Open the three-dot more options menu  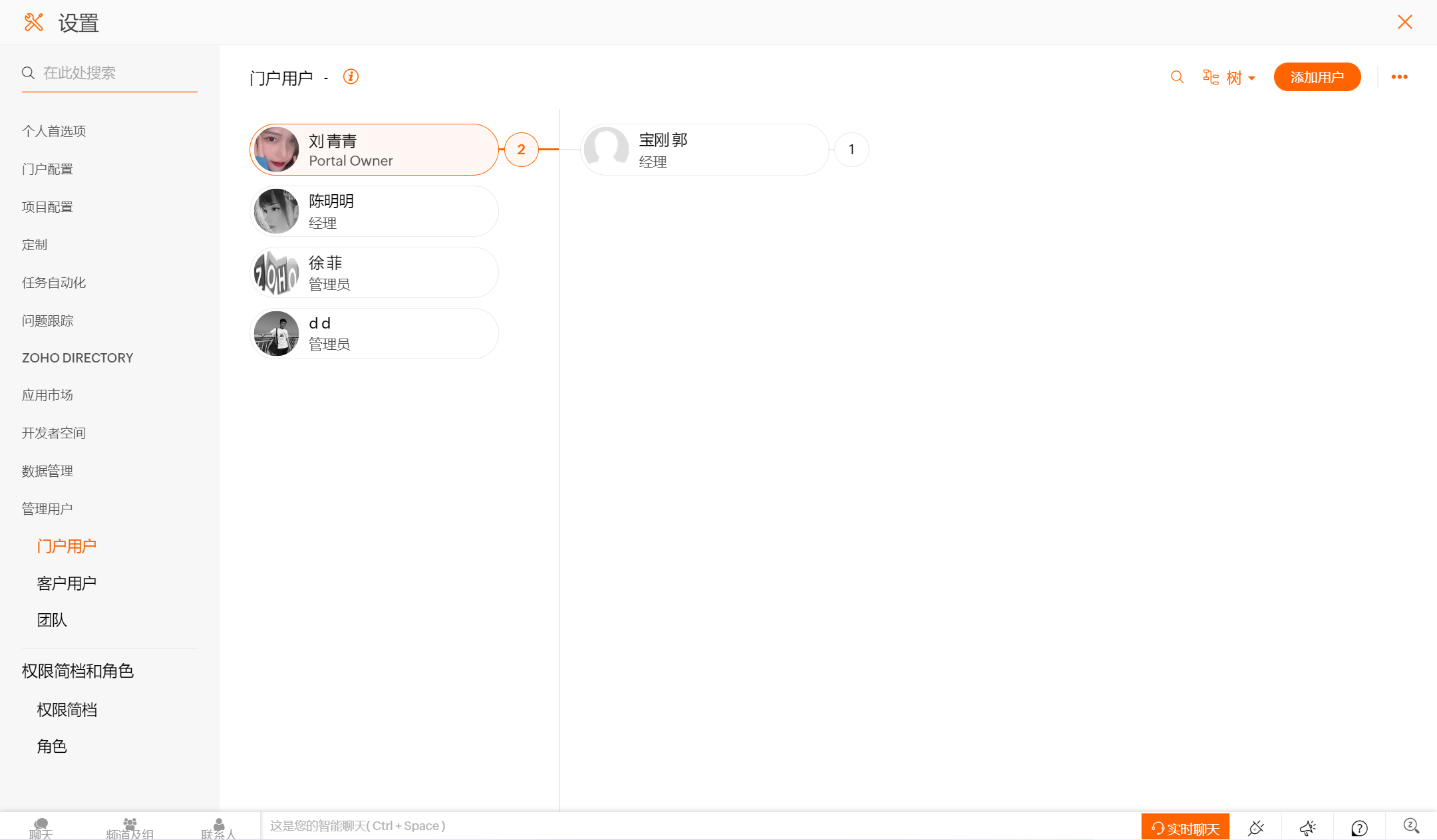tap(1399, 77)
